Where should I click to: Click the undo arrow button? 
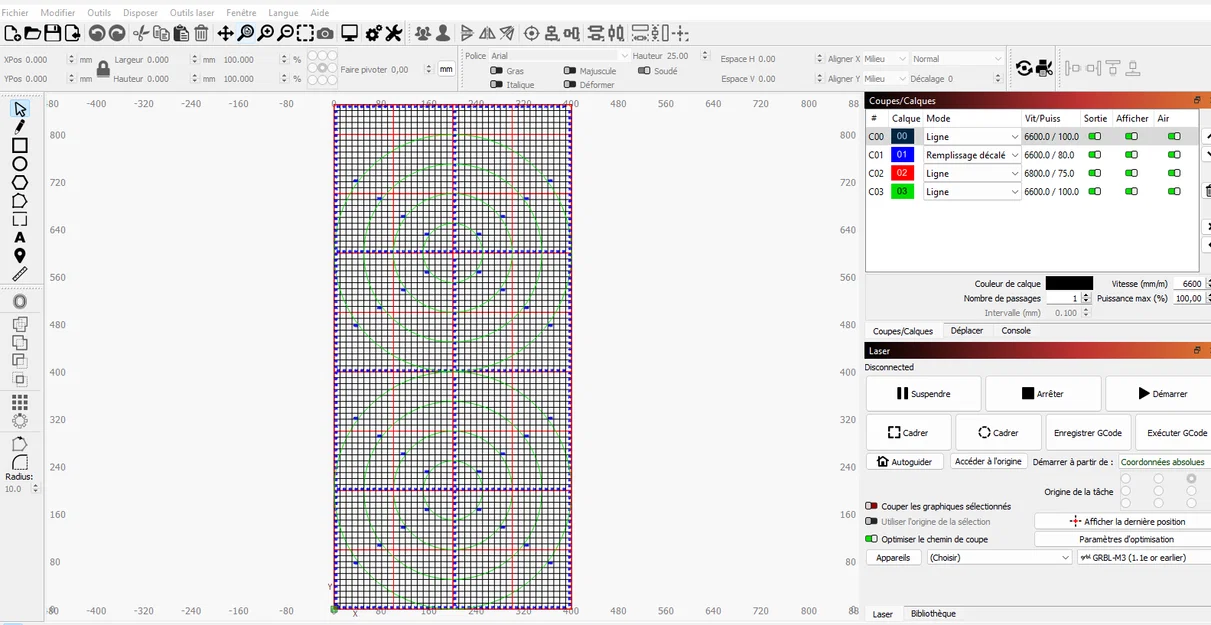[97, 33]
